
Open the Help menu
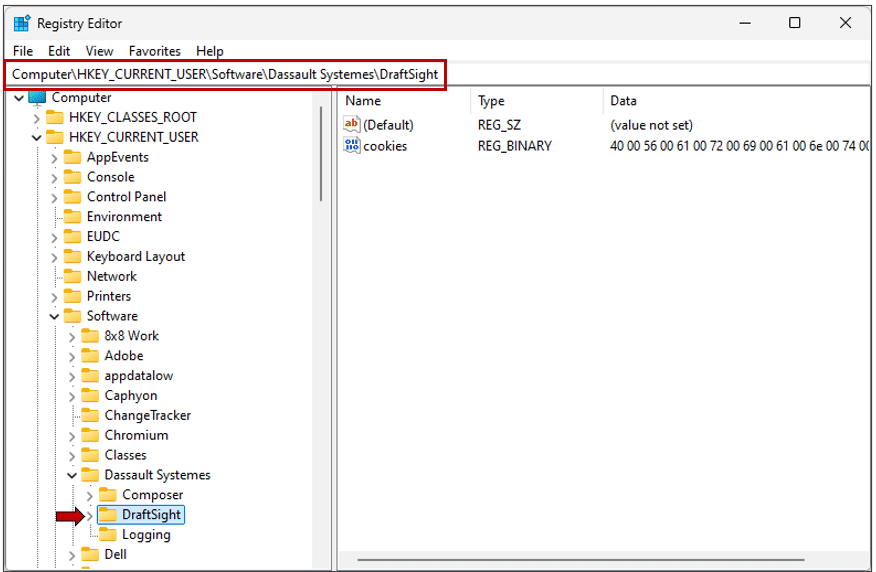point(210,51)
